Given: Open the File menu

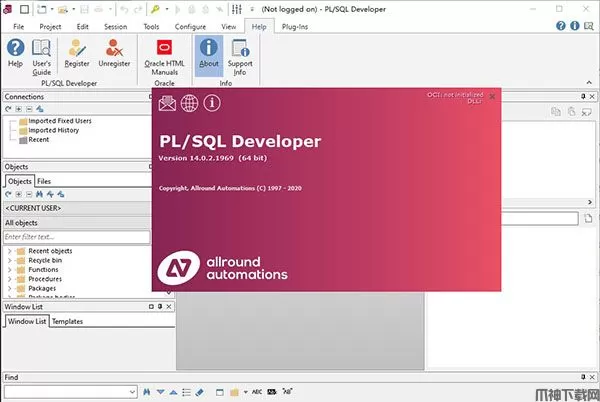Looking at the screenshot, I should (x=18, y=26).
